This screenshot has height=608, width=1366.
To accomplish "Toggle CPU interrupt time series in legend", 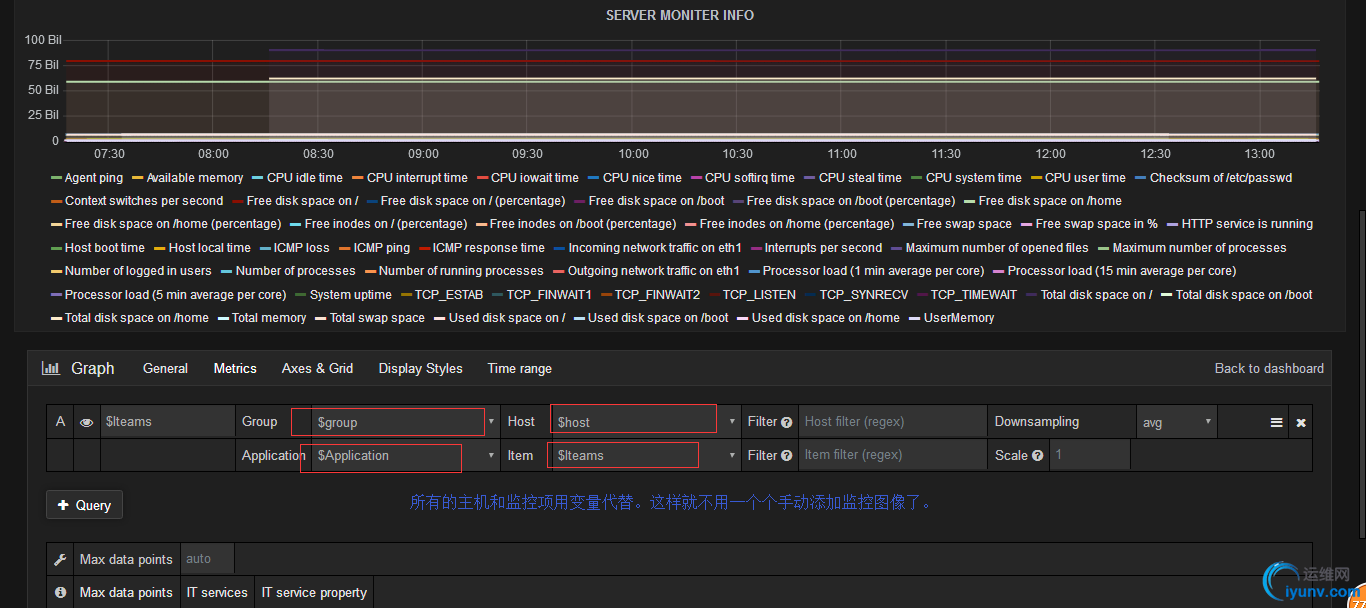I will point(417,178).
